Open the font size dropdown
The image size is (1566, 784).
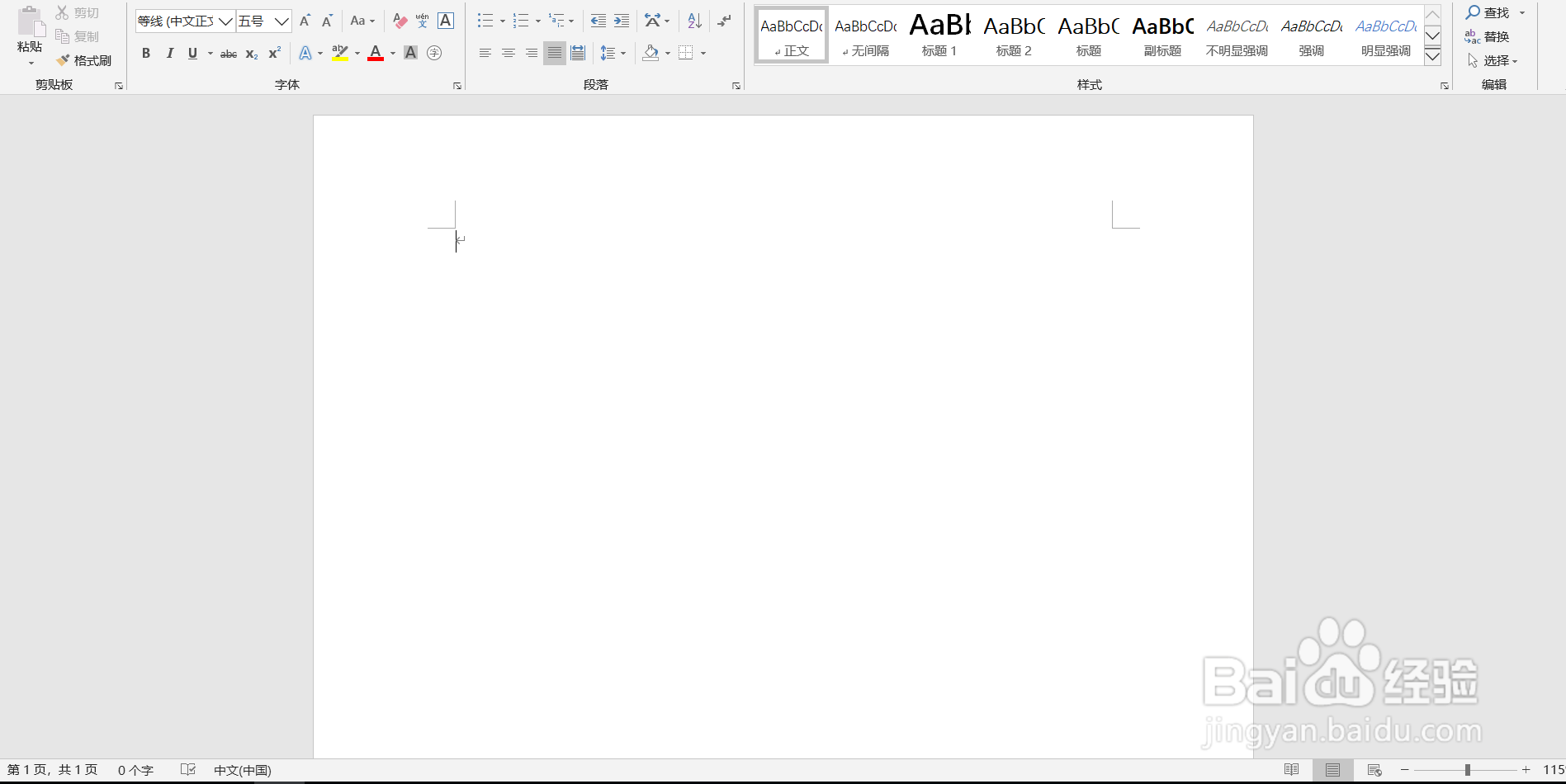[282, 21]
